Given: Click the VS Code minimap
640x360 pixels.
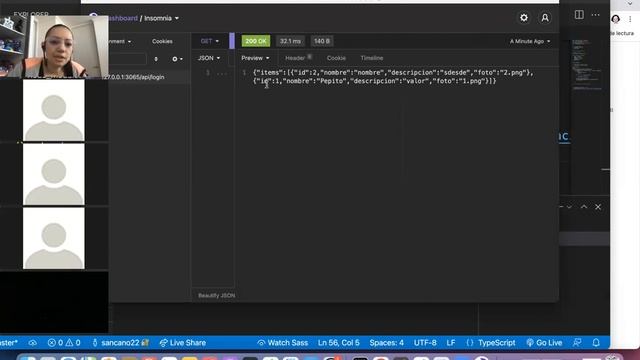Looking at the screenshot, I should pos(586,64).
